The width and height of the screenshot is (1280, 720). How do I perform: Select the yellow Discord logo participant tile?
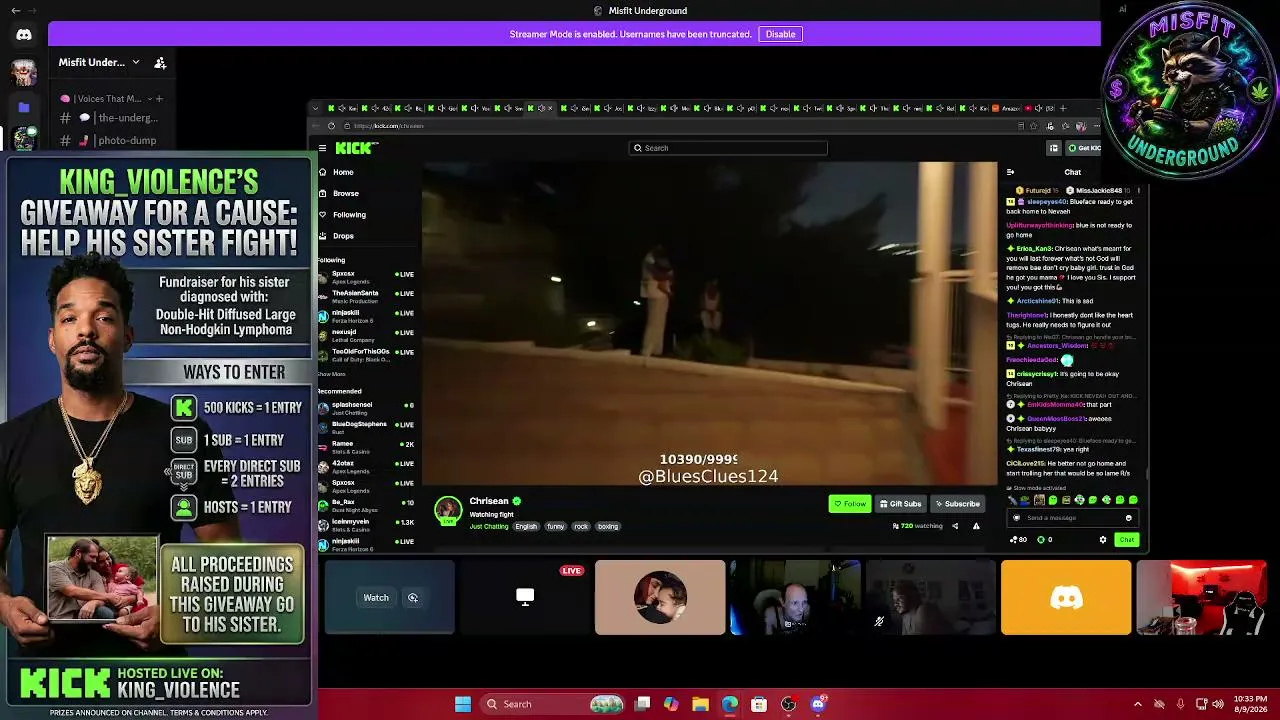(x=1066, y=597)
